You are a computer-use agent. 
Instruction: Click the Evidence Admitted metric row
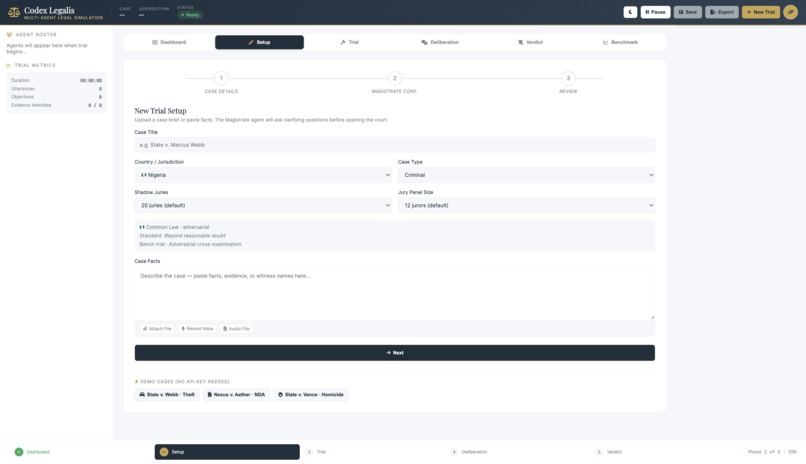[57, 105]
